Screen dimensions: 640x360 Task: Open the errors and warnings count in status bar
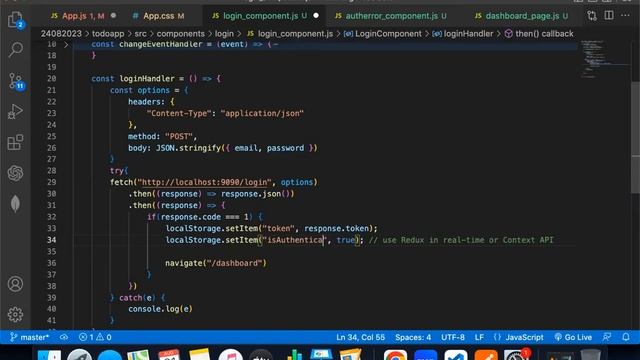(95, 337)
